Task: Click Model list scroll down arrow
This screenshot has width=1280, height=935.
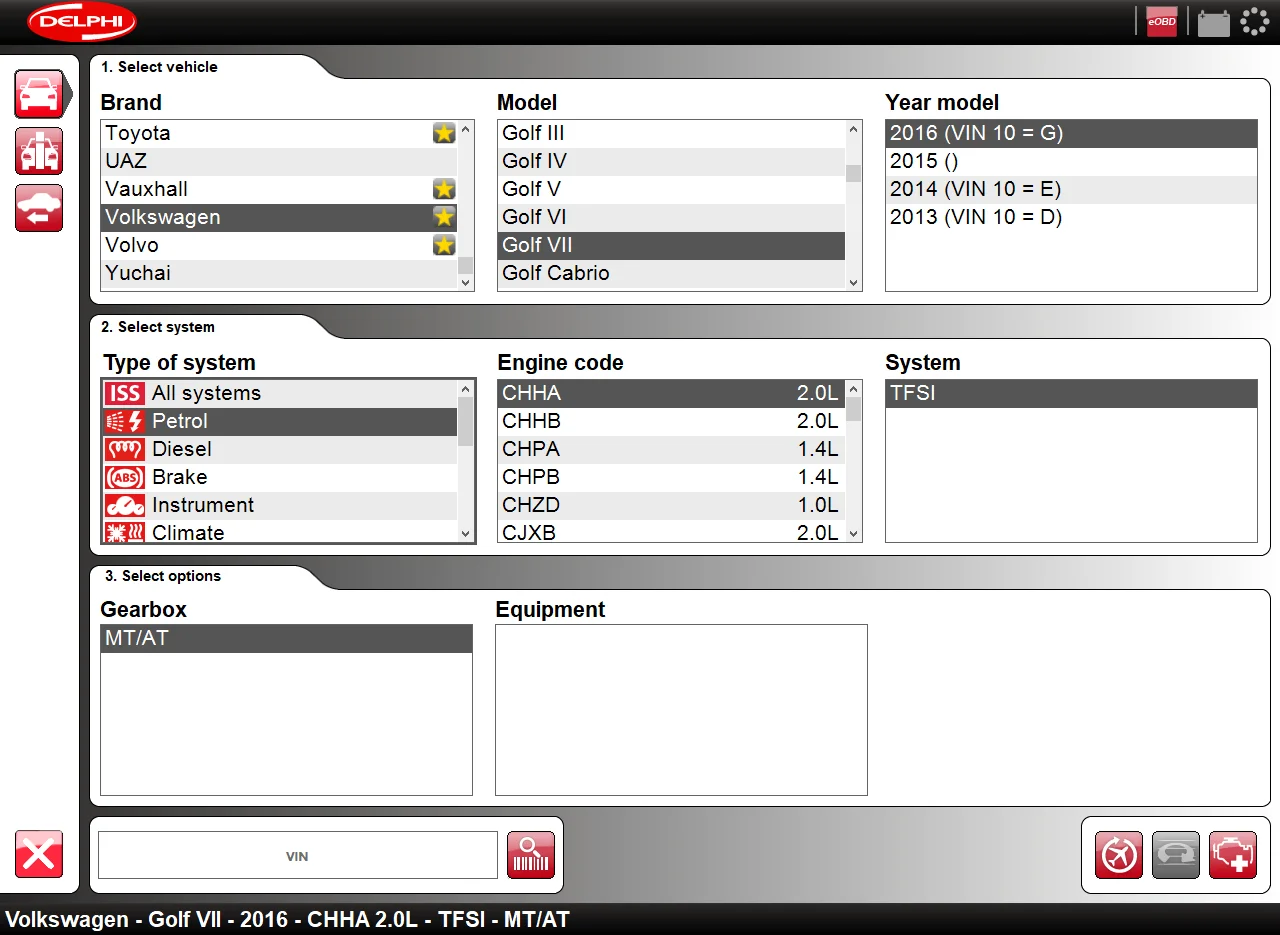Action: [853, 282]
